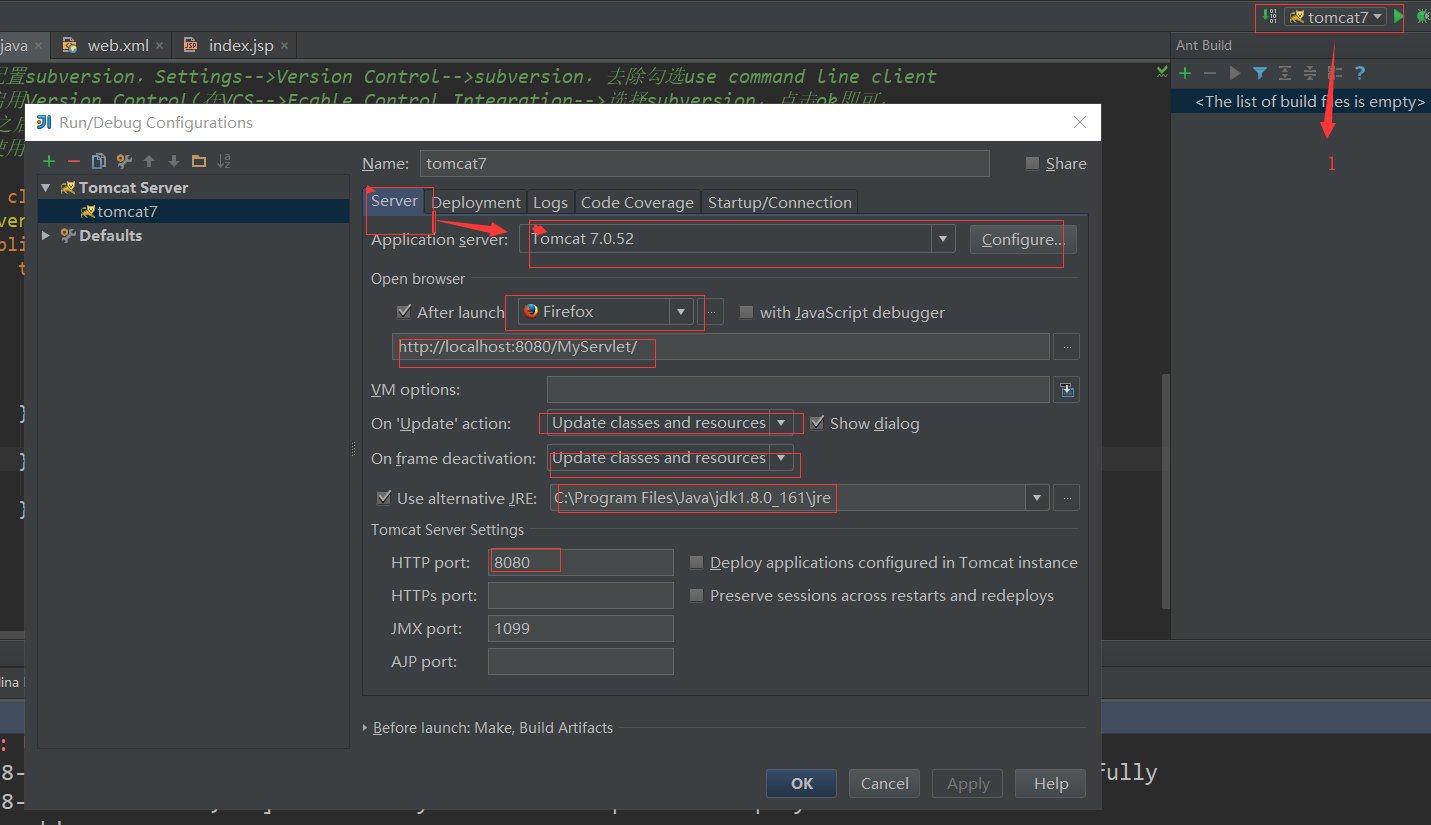Start debugging with the green bug icon

(x=1423, y=16)
